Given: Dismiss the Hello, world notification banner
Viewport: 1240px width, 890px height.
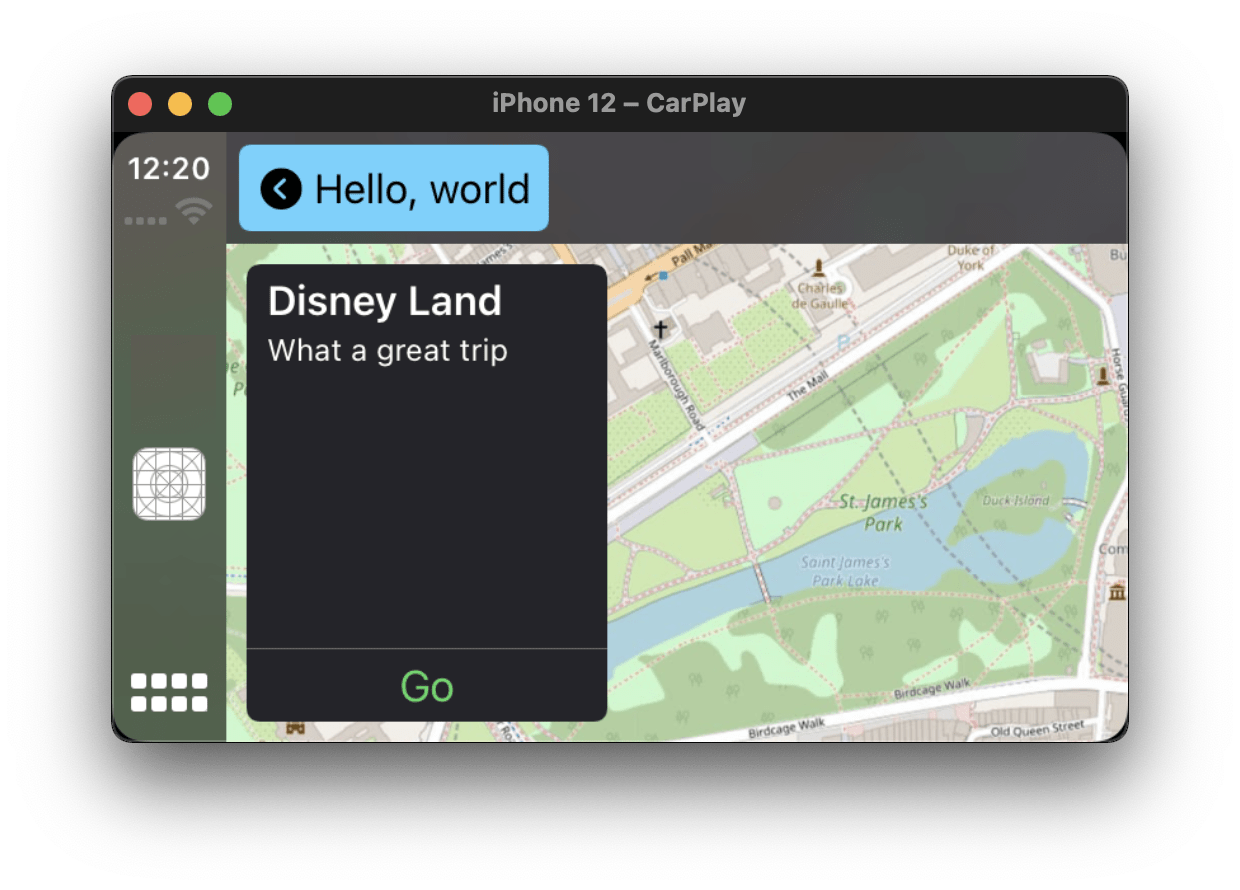Looking at the screenshot, I should (x=420, y=188).
